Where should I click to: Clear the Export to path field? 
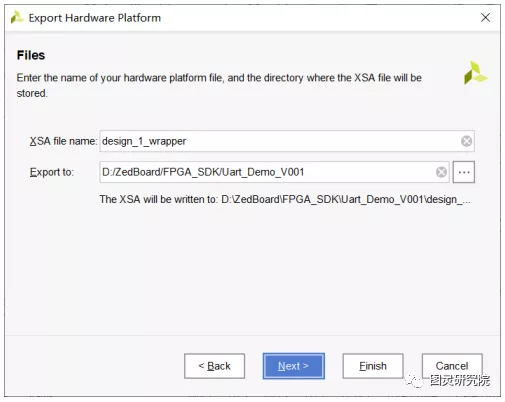pyautogui.click(x=441, y=172)
